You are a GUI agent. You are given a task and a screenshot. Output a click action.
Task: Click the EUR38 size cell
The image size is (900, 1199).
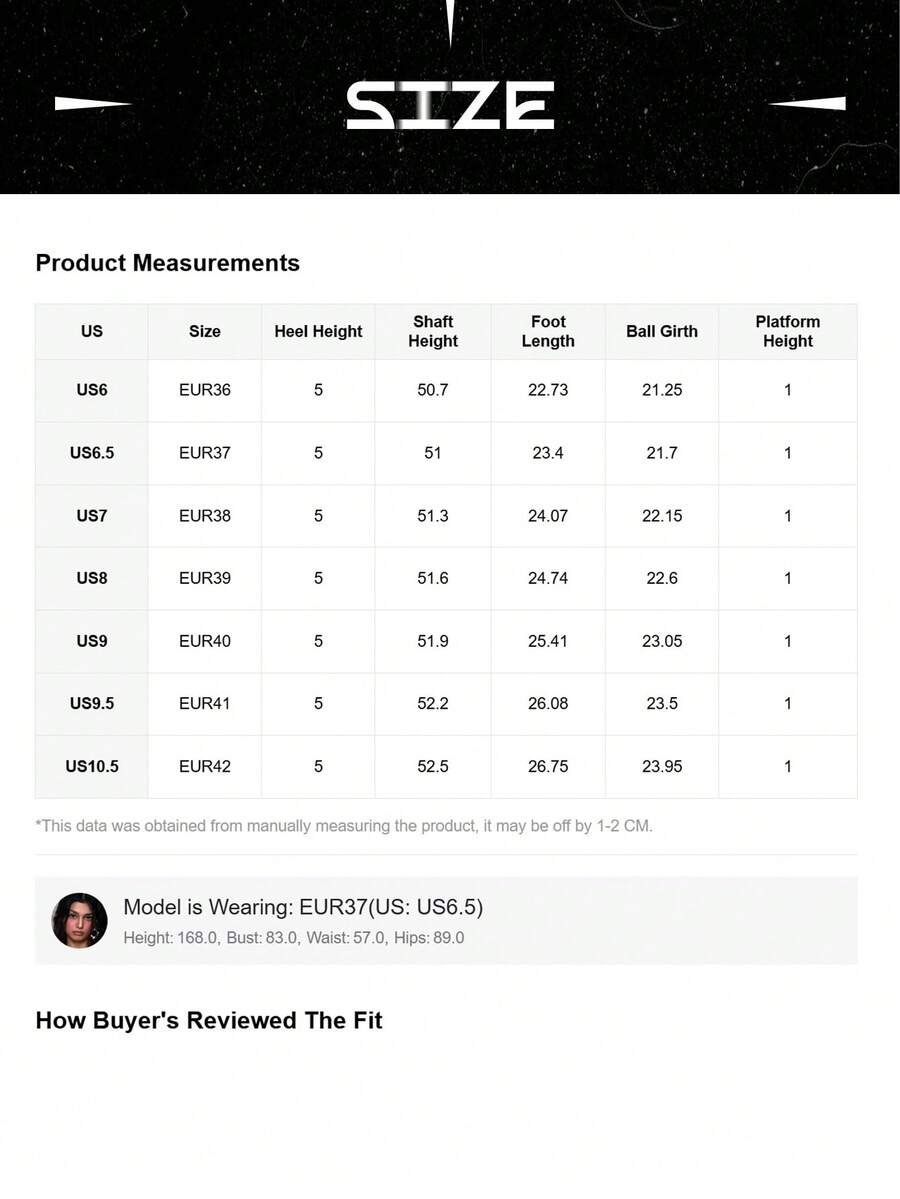coord(205,515)
